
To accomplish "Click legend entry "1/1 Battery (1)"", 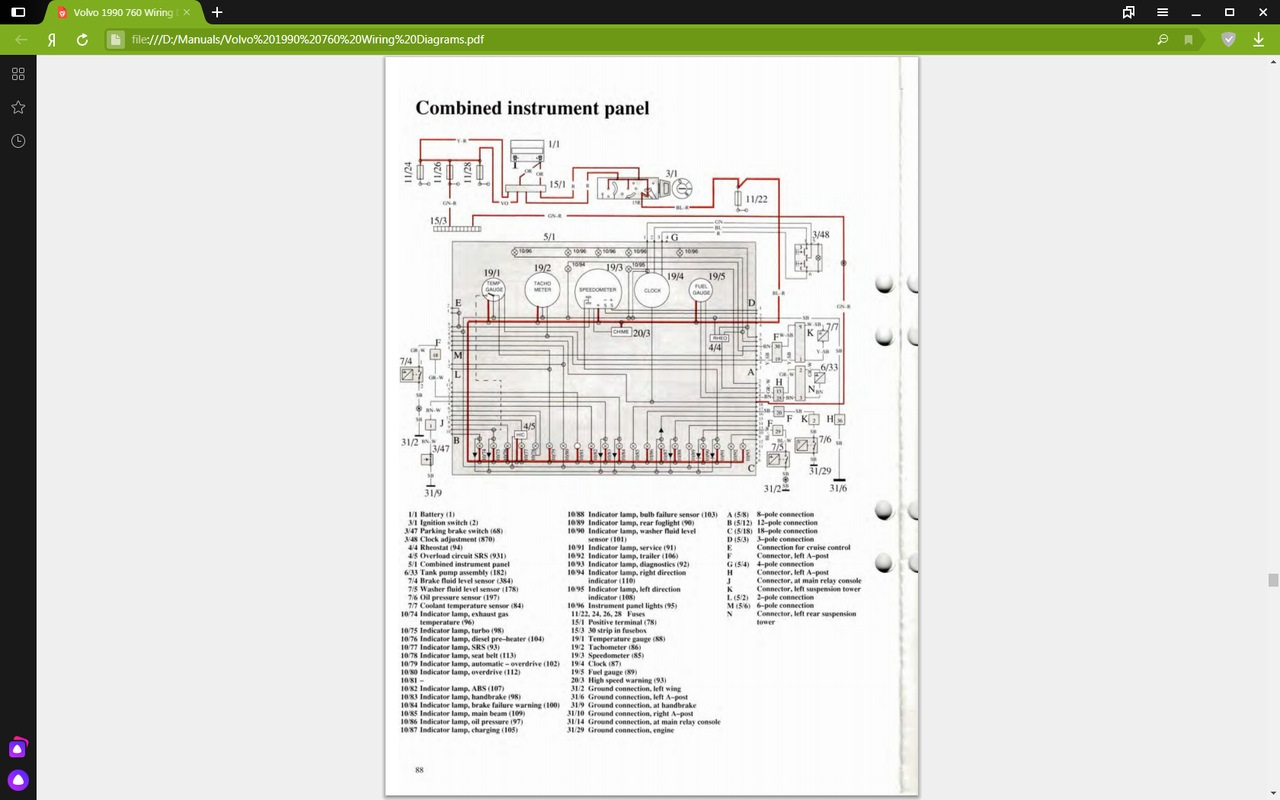I will (x=432, y=514).
